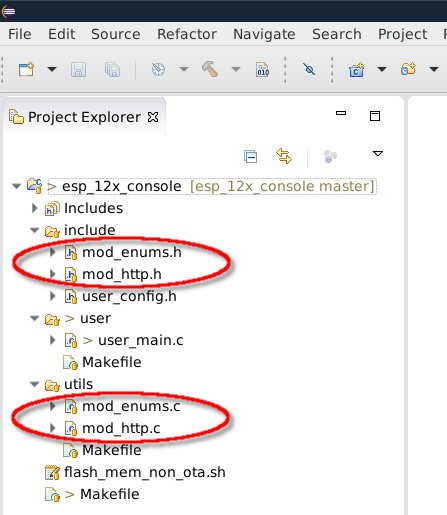Click the new C folder icon
Viewport: 447px width, 515px height.
click(408, 69)
